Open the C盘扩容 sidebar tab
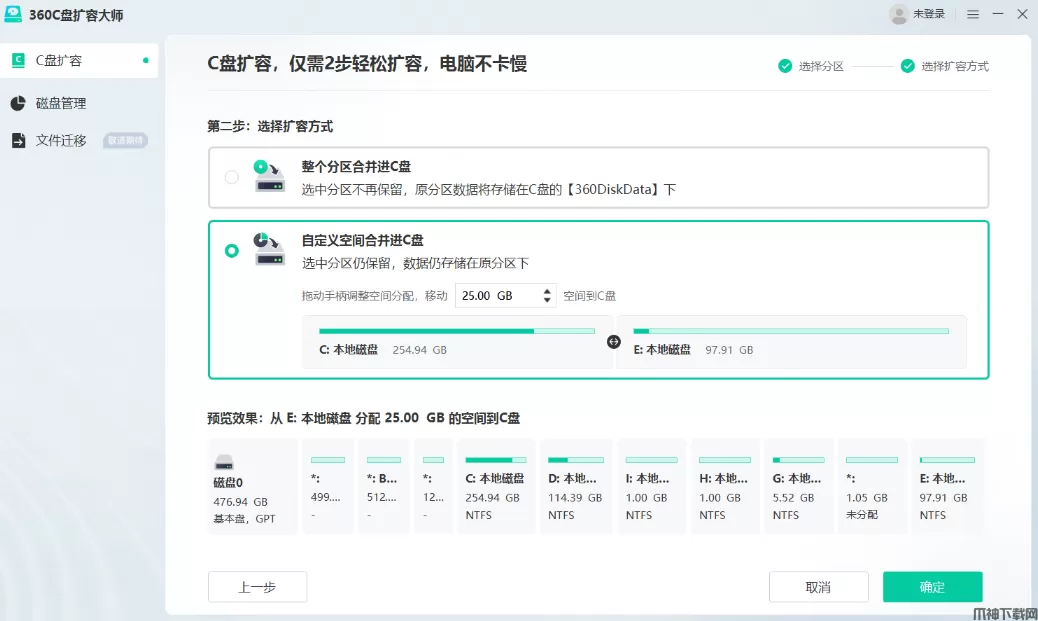The height and width of the screenshot is (621, 1038). click(79, 61)
